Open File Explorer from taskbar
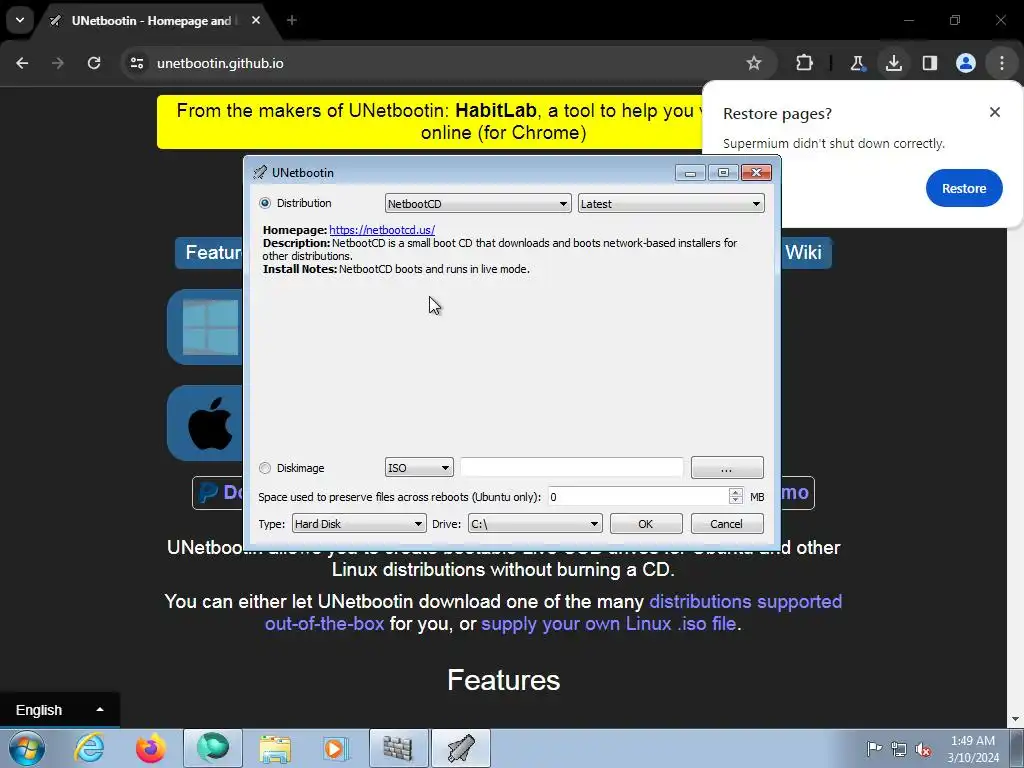1024x768 pixels. click(x=275, y=748)
